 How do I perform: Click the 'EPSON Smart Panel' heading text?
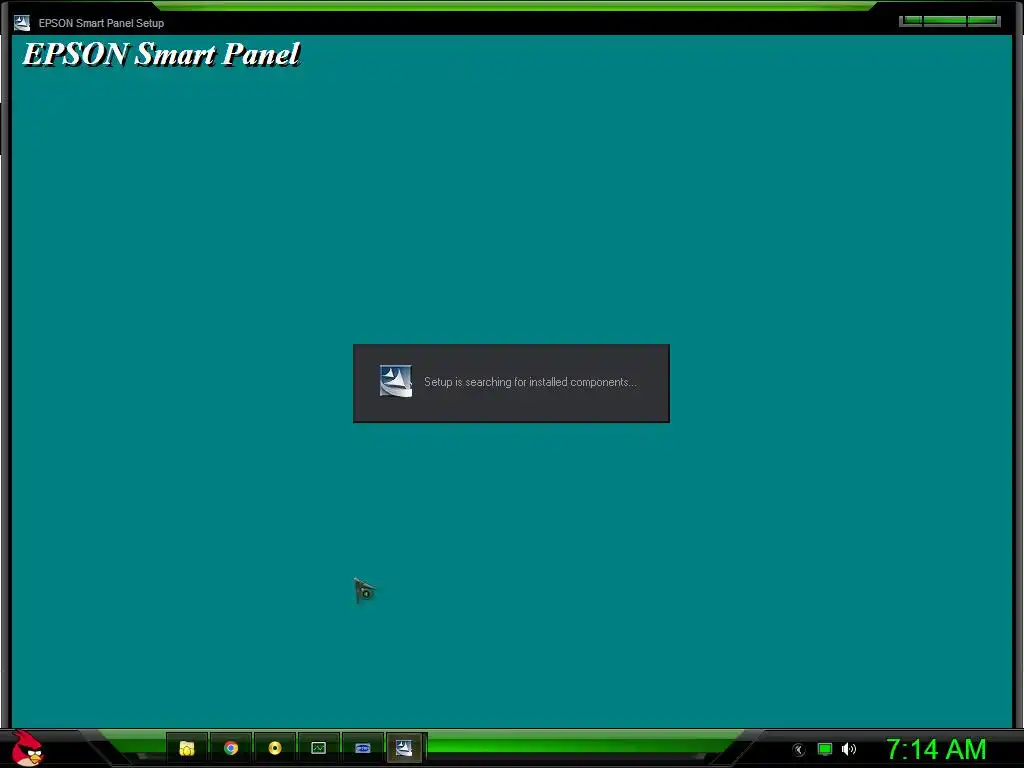tap(161, 54)
